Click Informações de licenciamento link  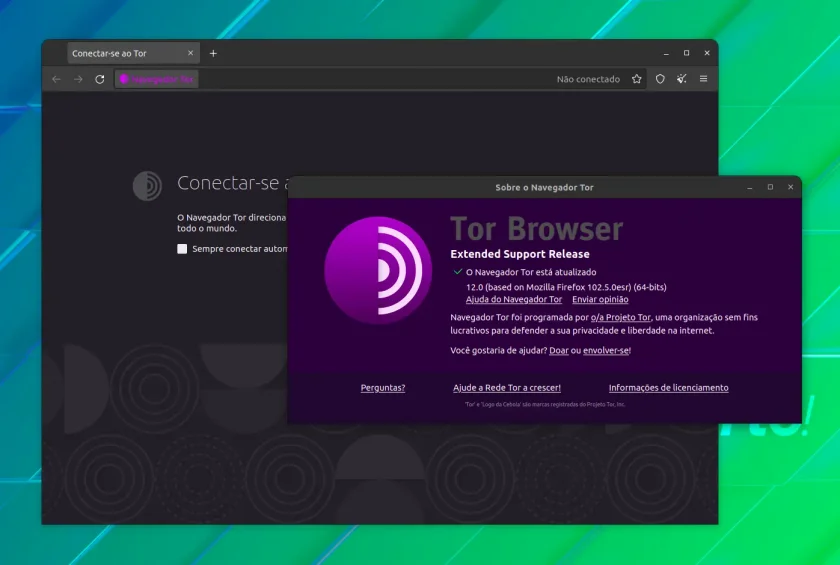[x=669, y=388]
